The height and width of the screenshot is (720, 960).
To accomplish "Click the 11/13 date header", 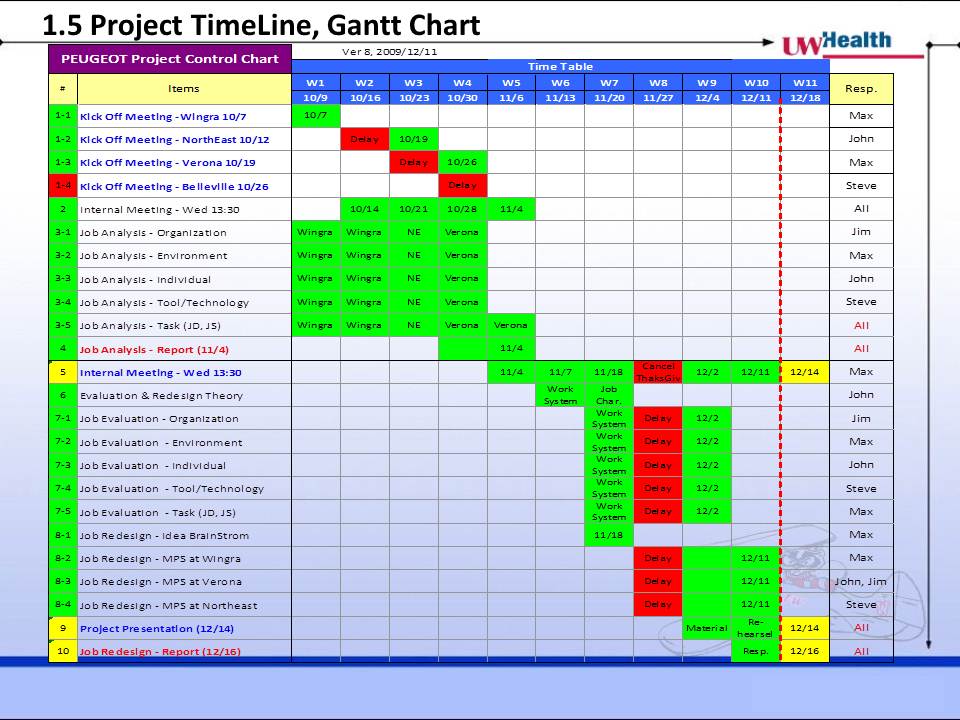I will point(560,97).
